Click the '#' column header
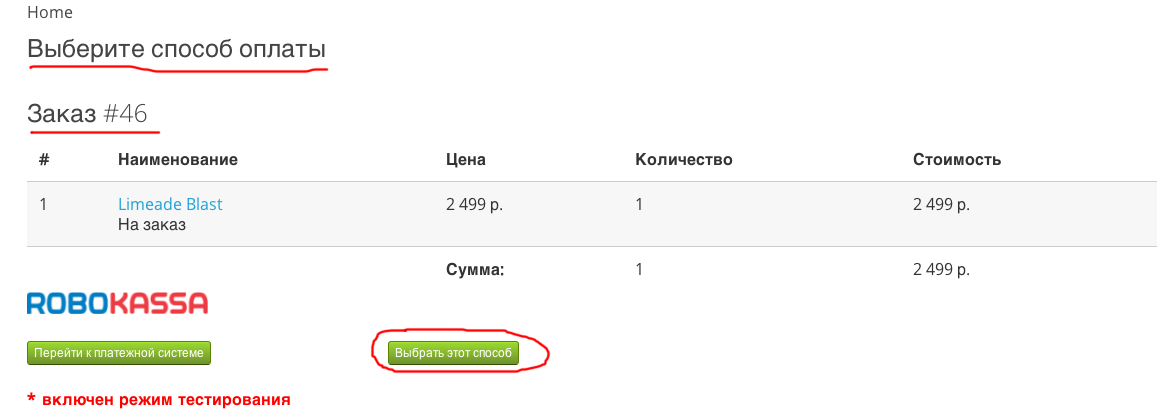Screen dimensions: 1157x419 (44, 159)
